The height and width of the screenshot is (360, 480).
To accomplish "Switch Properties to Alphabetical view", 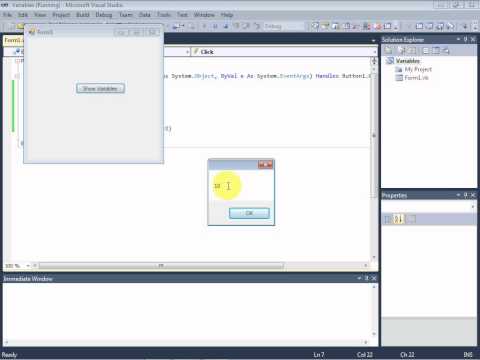I will tap(398, 219).
